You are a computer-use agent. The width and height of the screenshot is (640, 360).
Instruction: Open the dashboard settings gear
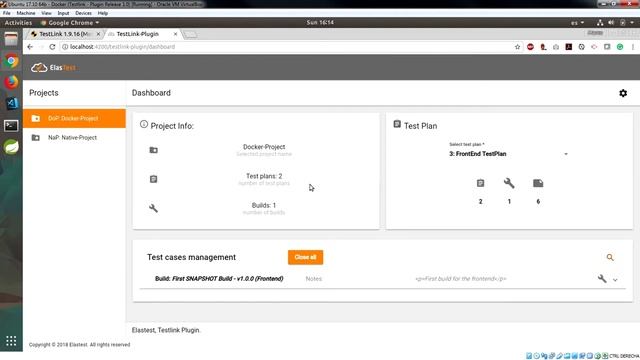click(623, 93)
